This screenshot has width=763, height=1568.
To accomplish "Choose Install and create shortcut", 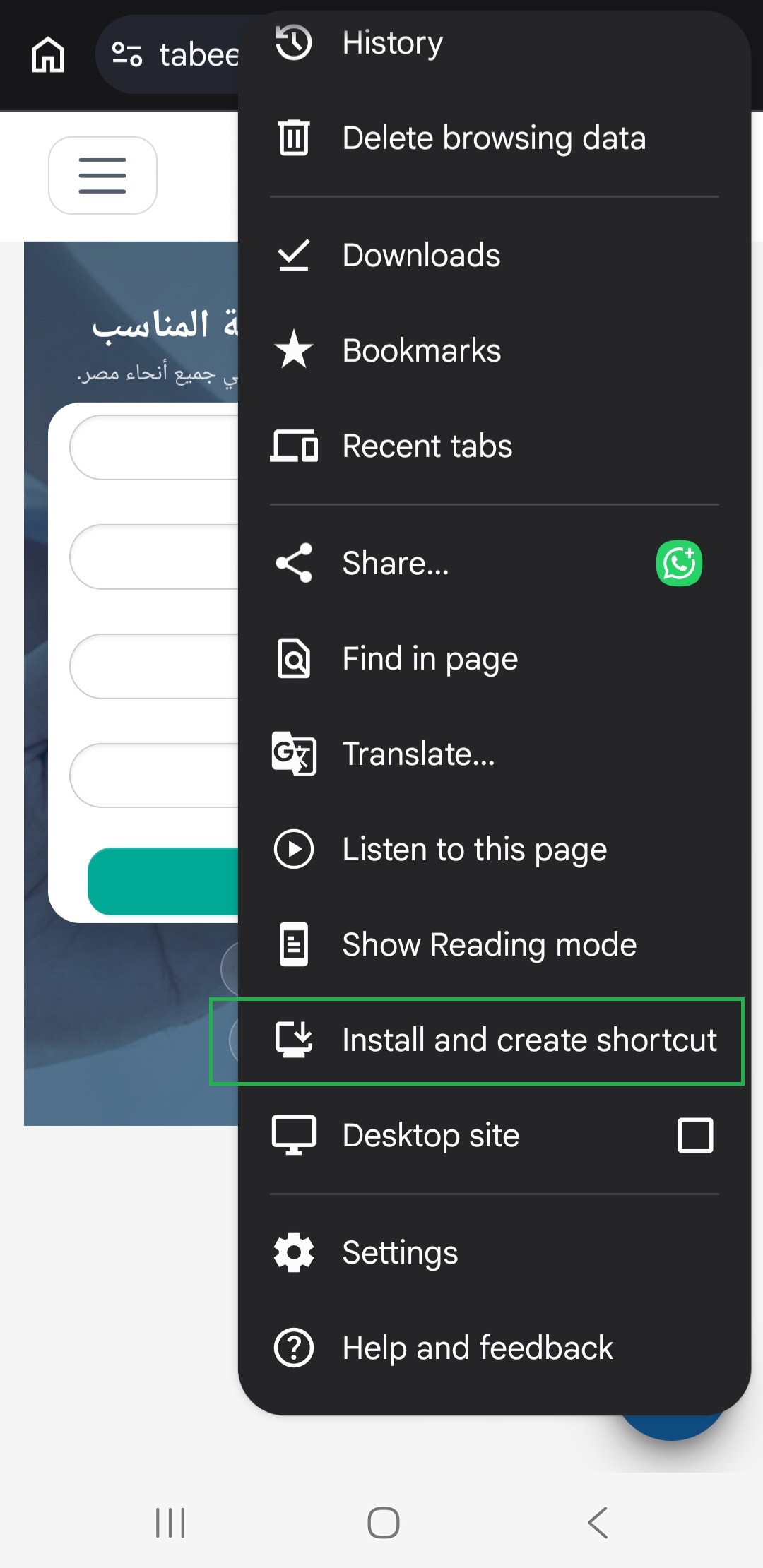I will (495, 1040).
